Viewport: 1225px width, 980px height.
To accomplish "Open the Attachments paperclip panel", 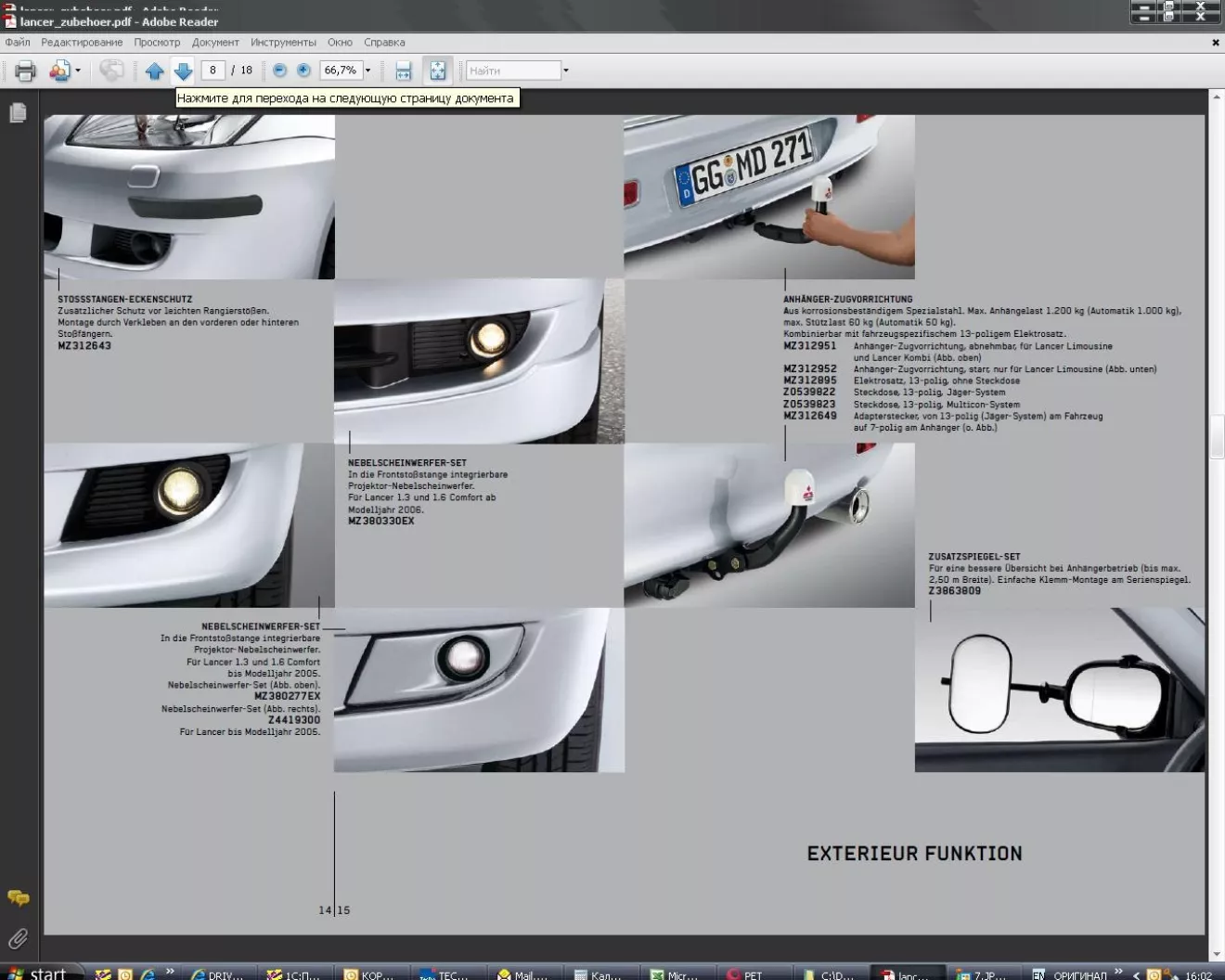I will tap(18, 938).
